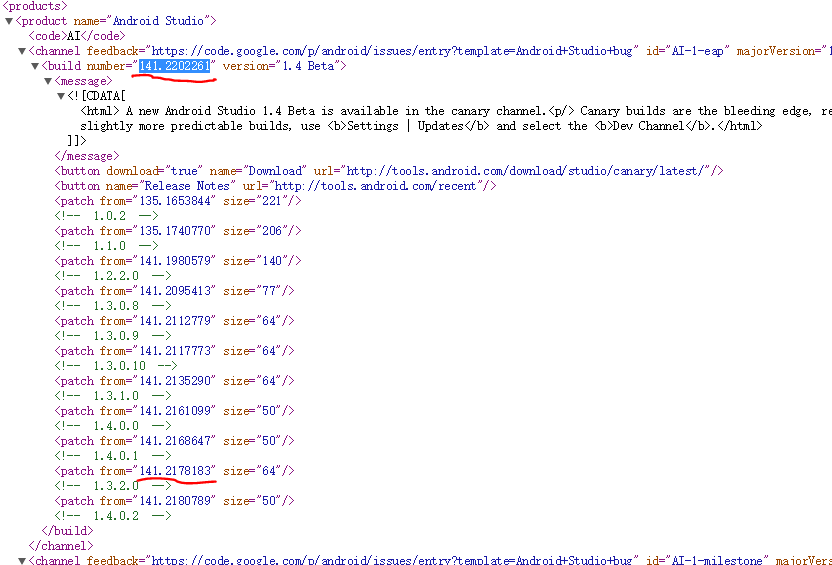The width and height of the screenshot is (832, 565).
Task: Click the comment 1.3.0.8
Action: click(x=113, y=306)
